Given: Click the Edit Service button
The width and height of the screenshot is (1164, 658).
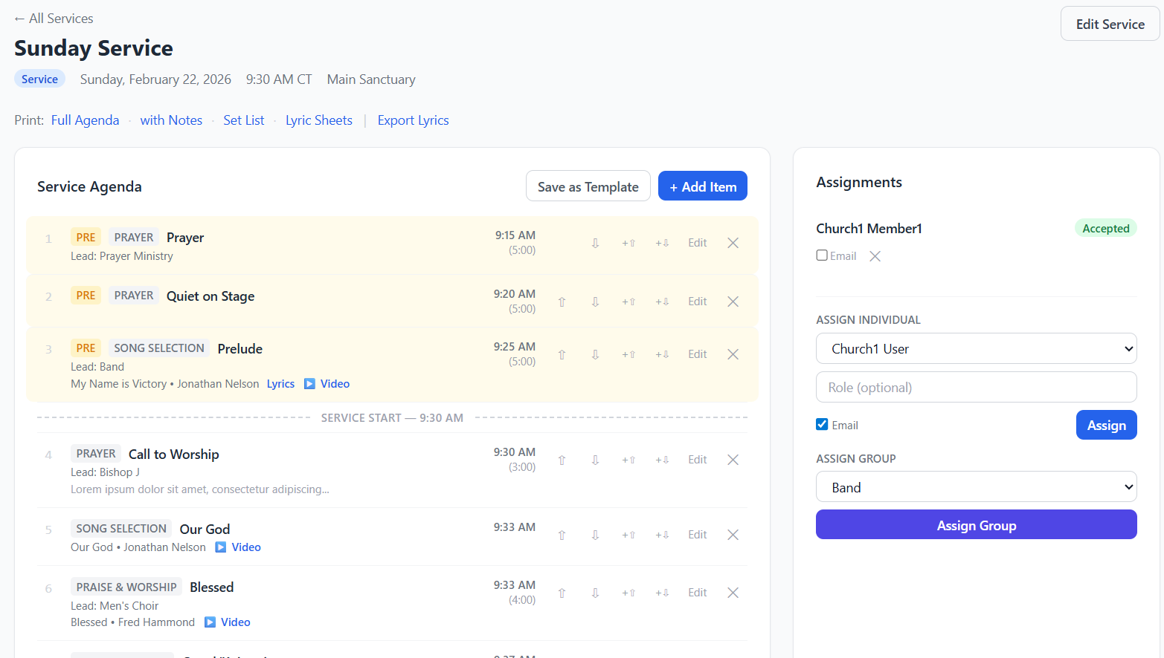Looking at the screenshot, I should click(x=1110, y=23).
